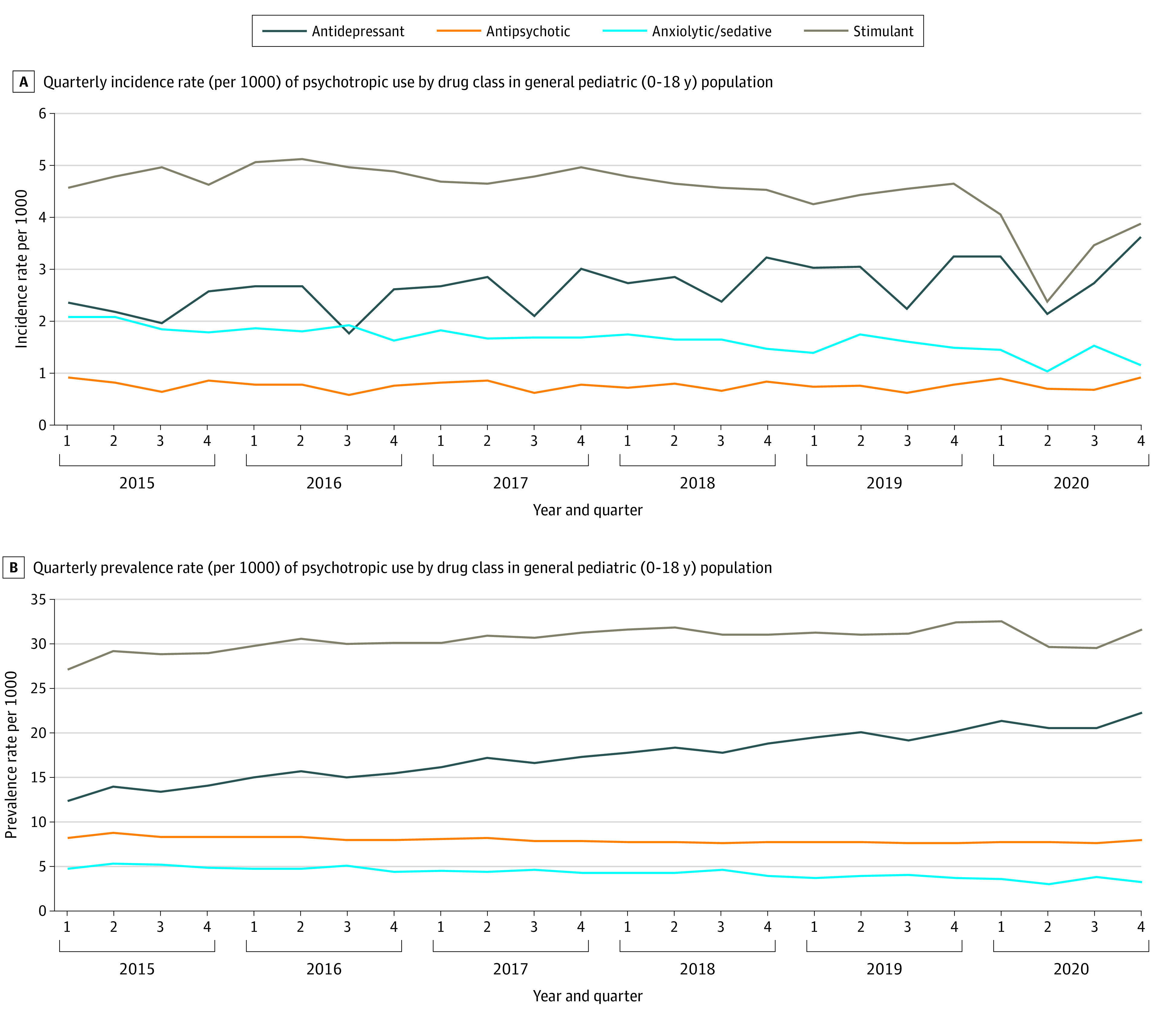Image resolution: width=1176 pixels, height=1017 pixels.
Task: Select the gray Stimulant legend line swatch
Action: (x=826, y=31)
